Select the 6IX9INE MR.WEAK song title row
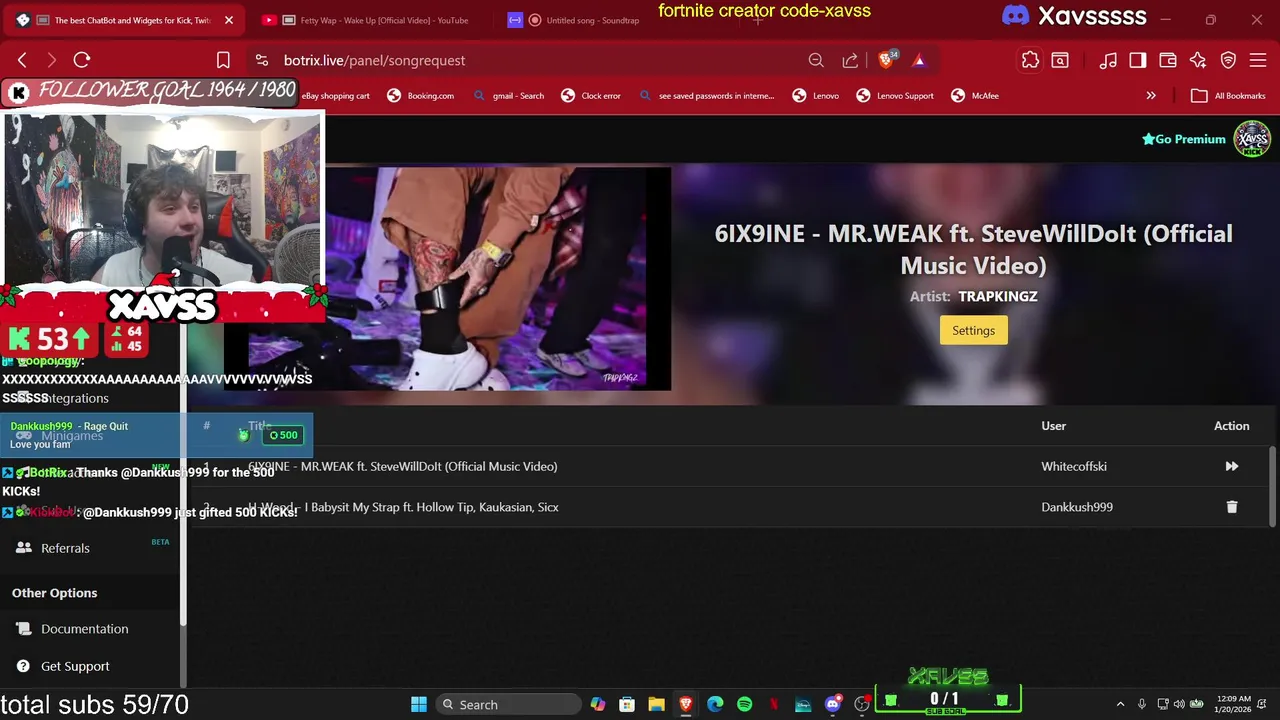 (x=403, y=466)
